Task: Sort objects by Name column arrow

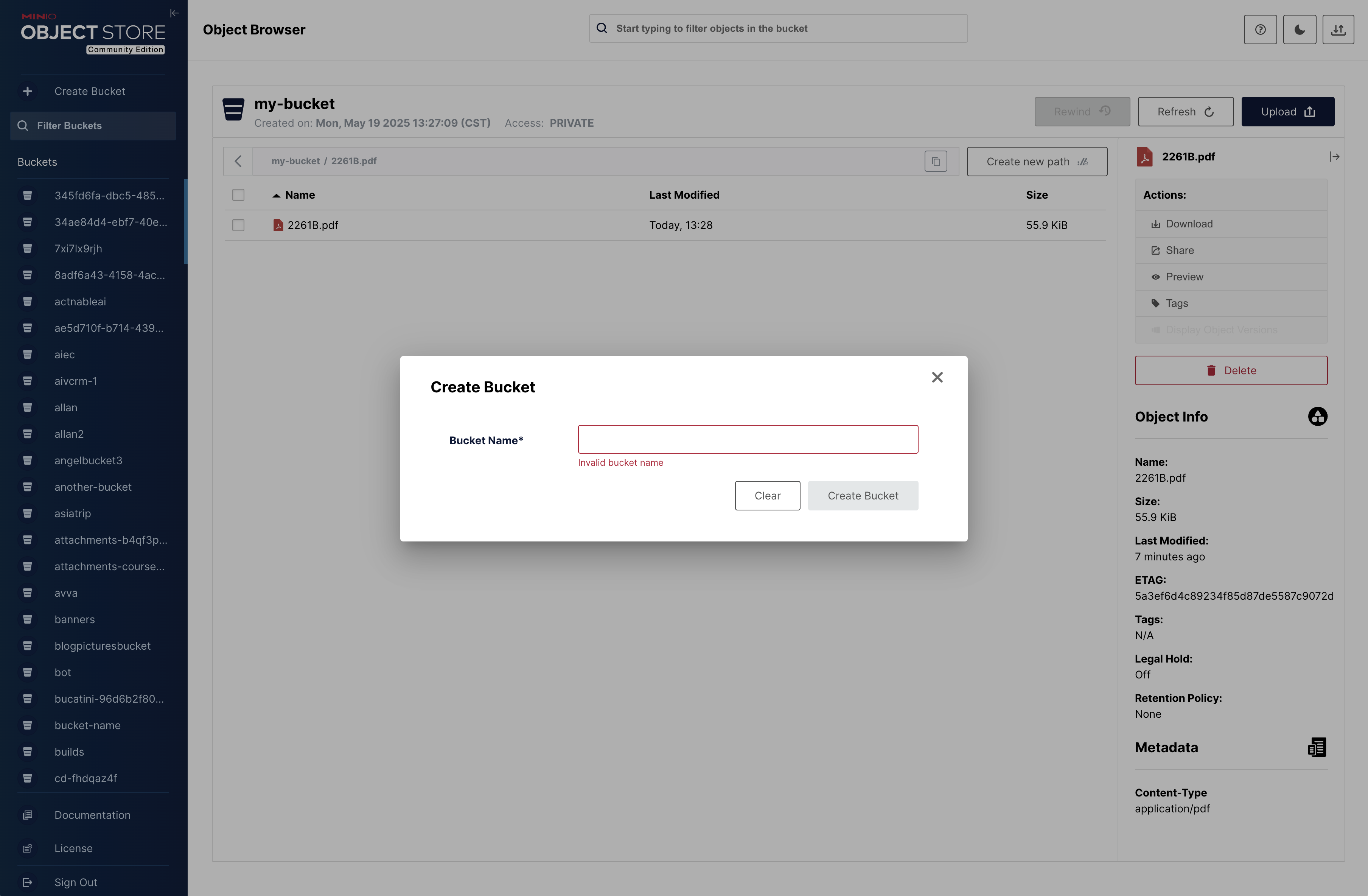Action: tap(277, 195)
